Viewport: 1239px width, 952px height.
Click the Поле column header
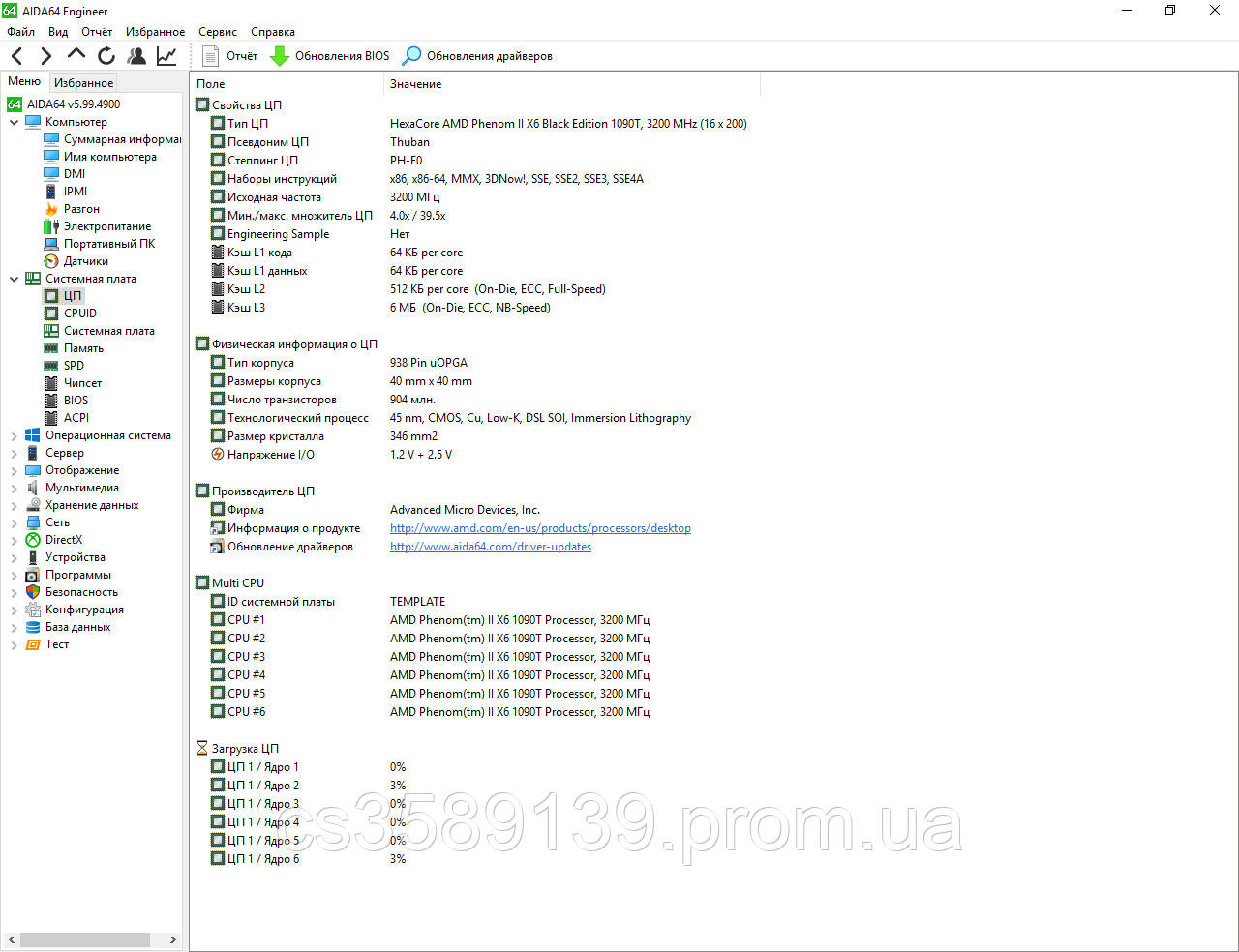(x=287, y=84)
